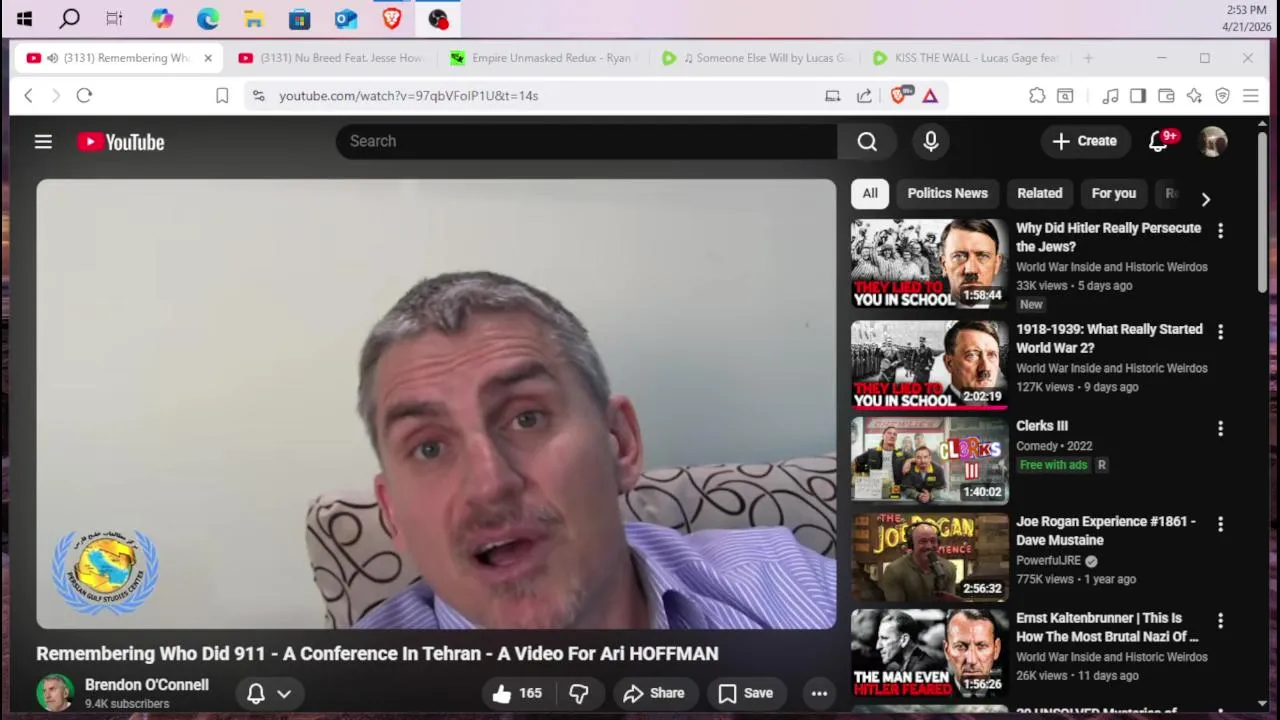
Task: Save the video to a playlist
Action: (746, 693)
